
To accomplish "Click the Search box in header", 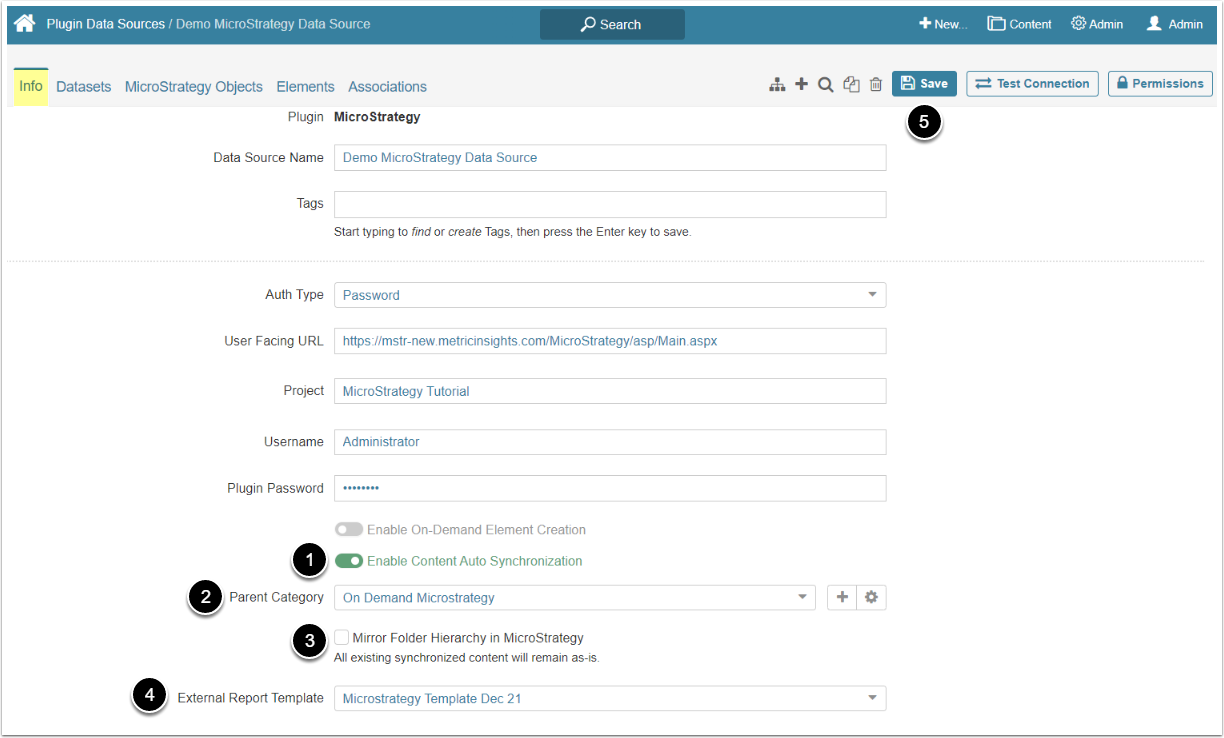I will [x=612, y=24].
